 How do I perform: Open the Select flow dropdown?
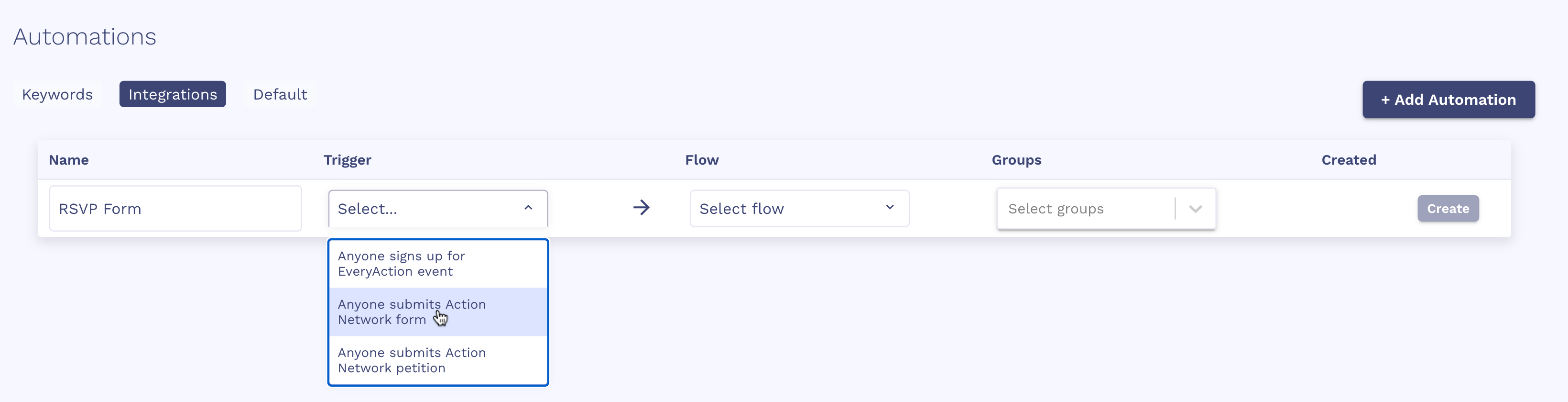[x=799, y=208]
